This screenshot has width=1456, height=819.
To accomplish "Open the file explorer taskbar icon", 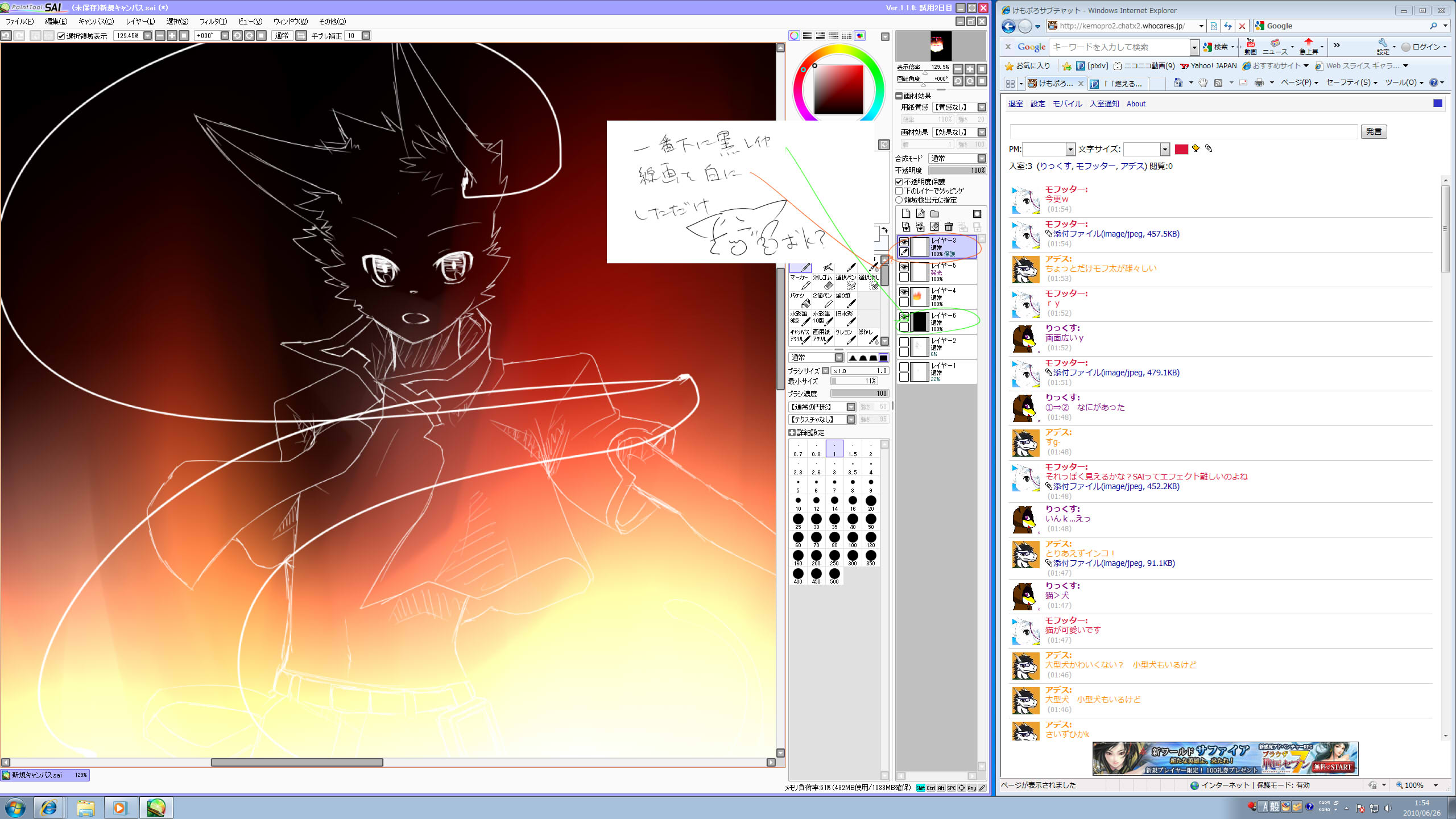I will tap(85, 808).
